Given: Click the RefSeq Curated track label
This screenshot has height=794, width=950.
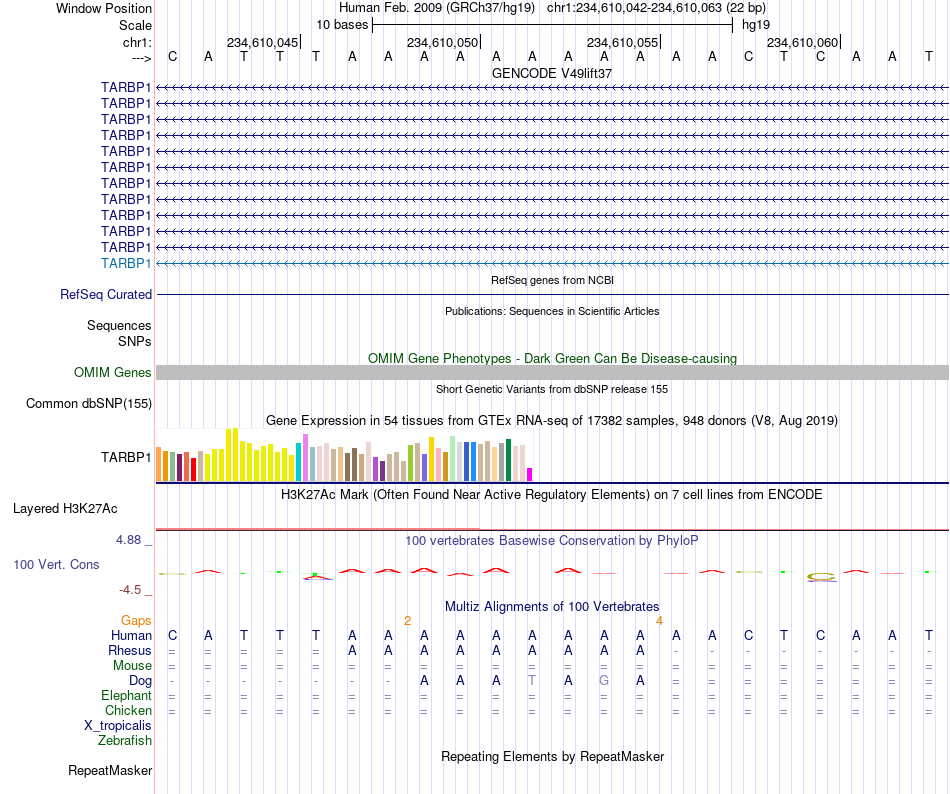Looking at the screenshot, I should pos(106,294).
